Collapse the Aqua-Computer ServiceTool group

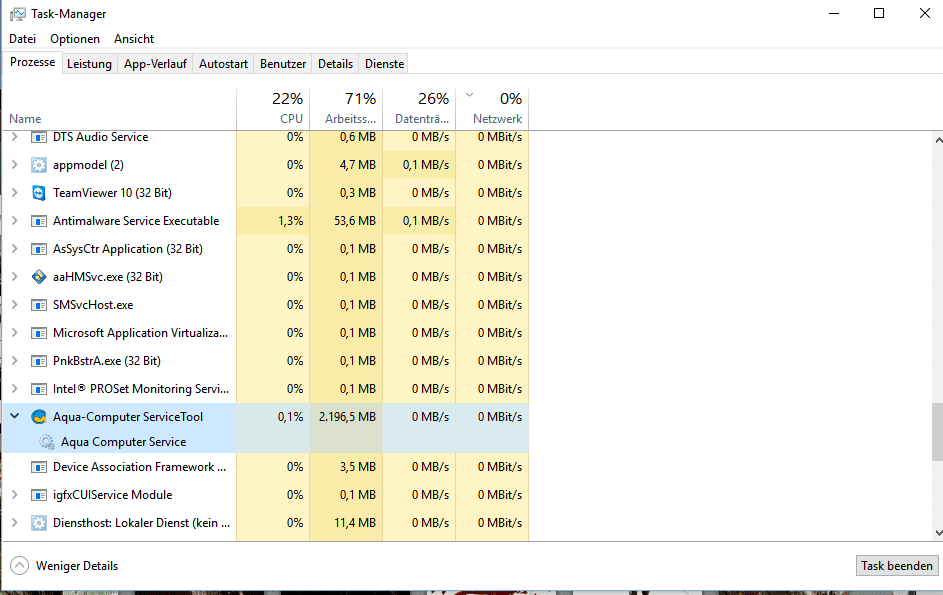click(x=14, y=417)
